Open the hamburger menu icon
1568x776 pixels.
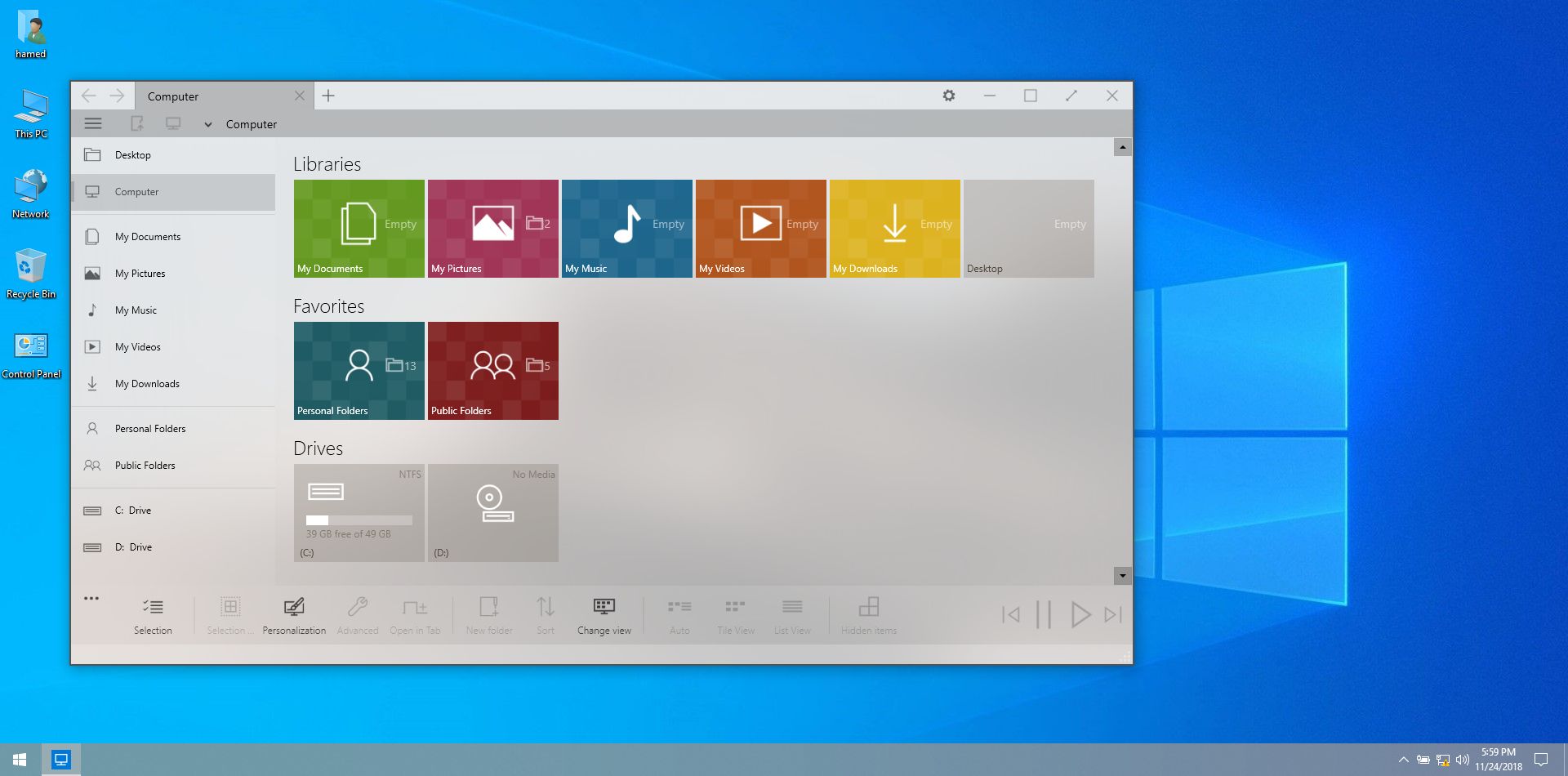[93, 123]
